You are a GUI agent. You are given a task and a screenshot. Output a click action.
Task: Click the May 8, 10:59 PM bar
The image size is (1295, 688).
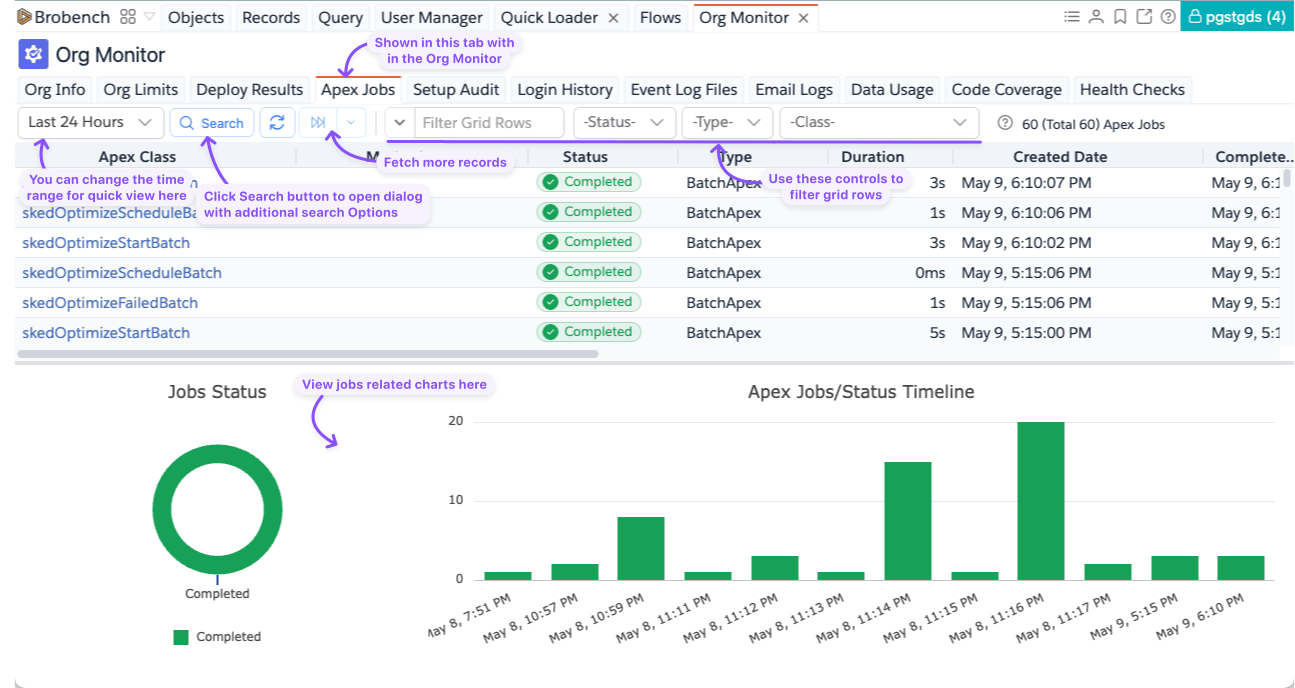[x=641, y=548]
